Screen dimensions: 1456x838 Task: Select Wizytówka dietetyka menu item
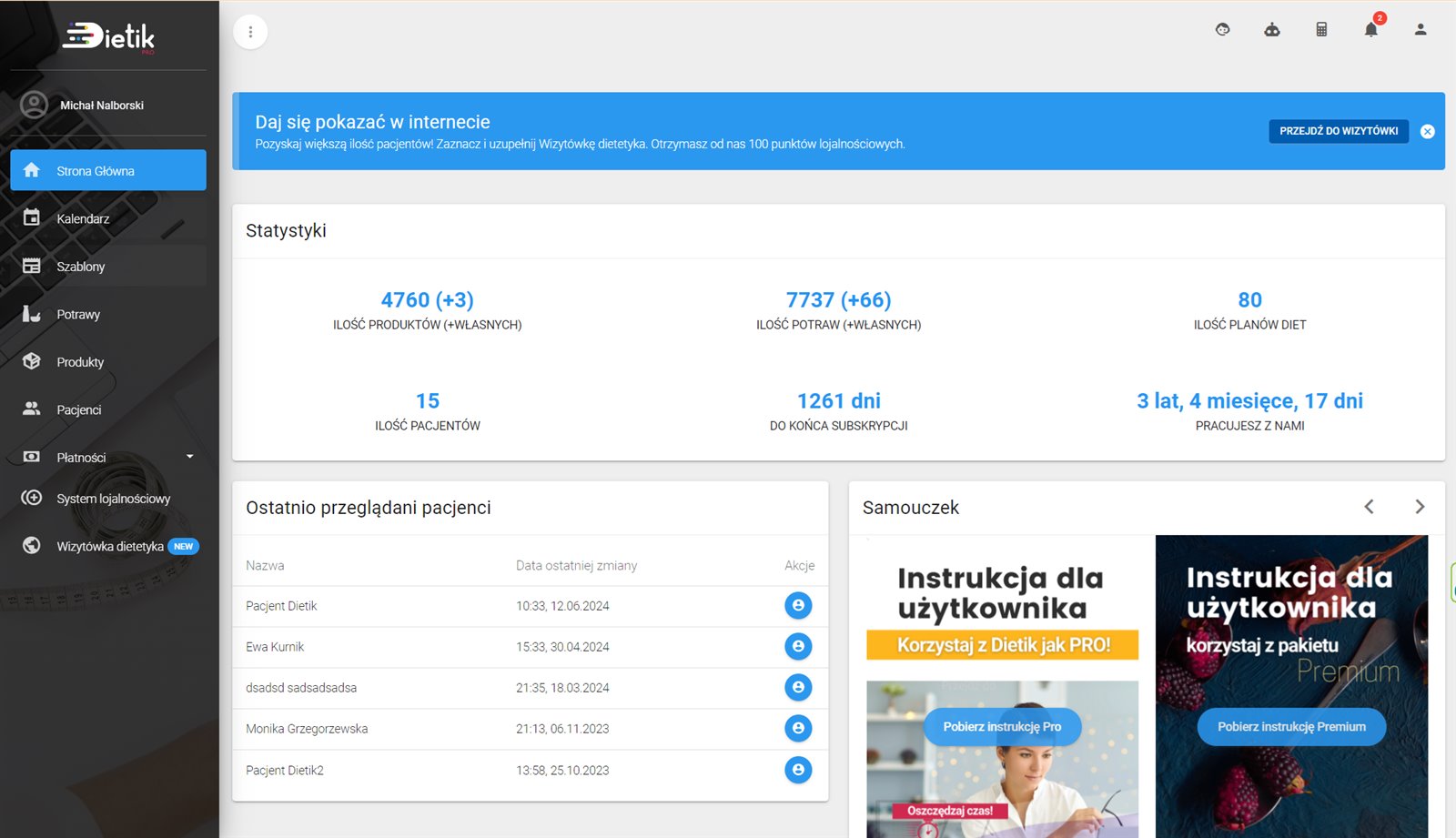click(110, 546)
